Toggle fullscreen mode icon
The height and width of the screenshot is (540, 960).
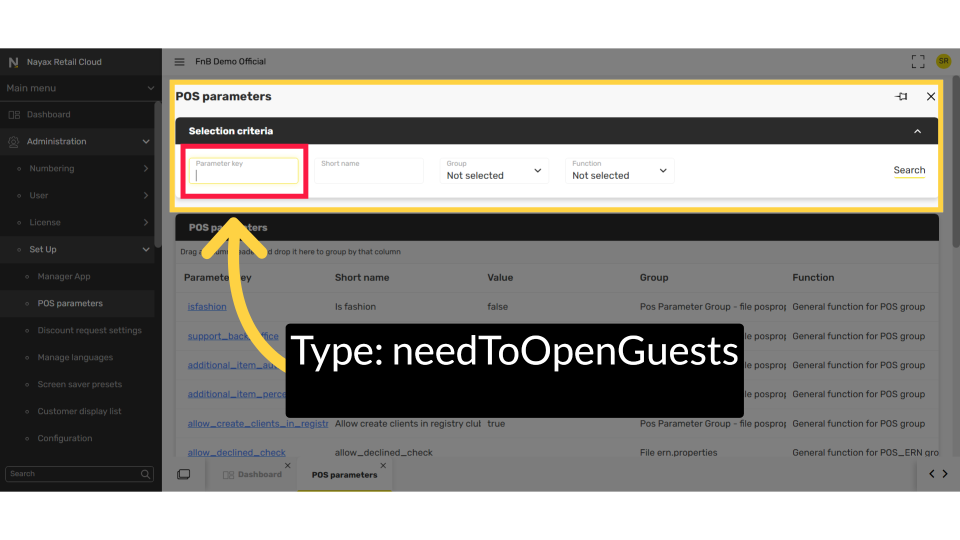click(918, 62)
